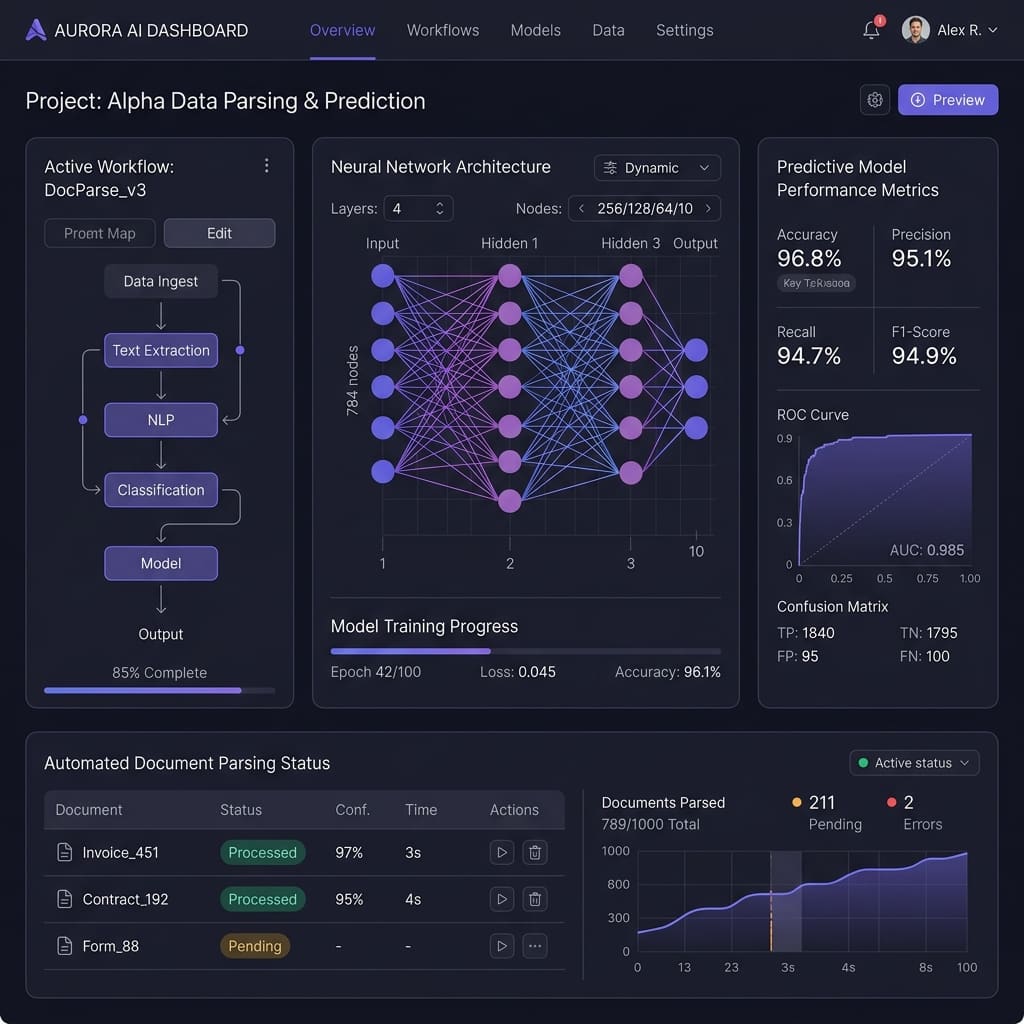This screenshot has height=1024, width=1024.
Task: Click the Promt Map button
Action: point(100,233)
